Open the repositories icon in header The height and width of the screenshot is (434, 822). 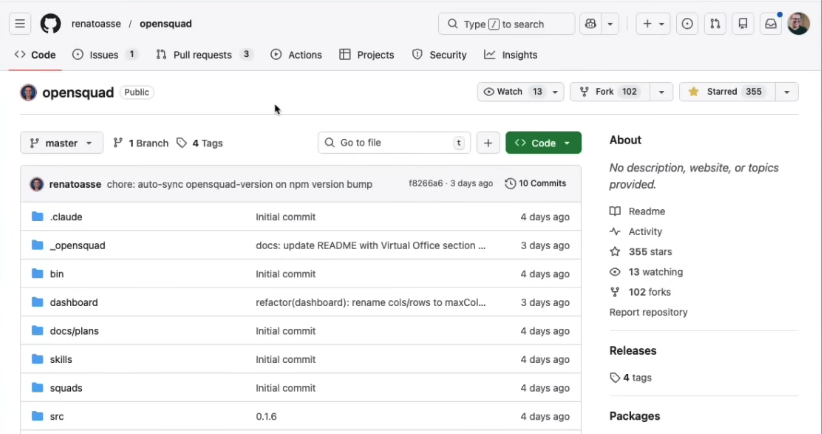743,24
